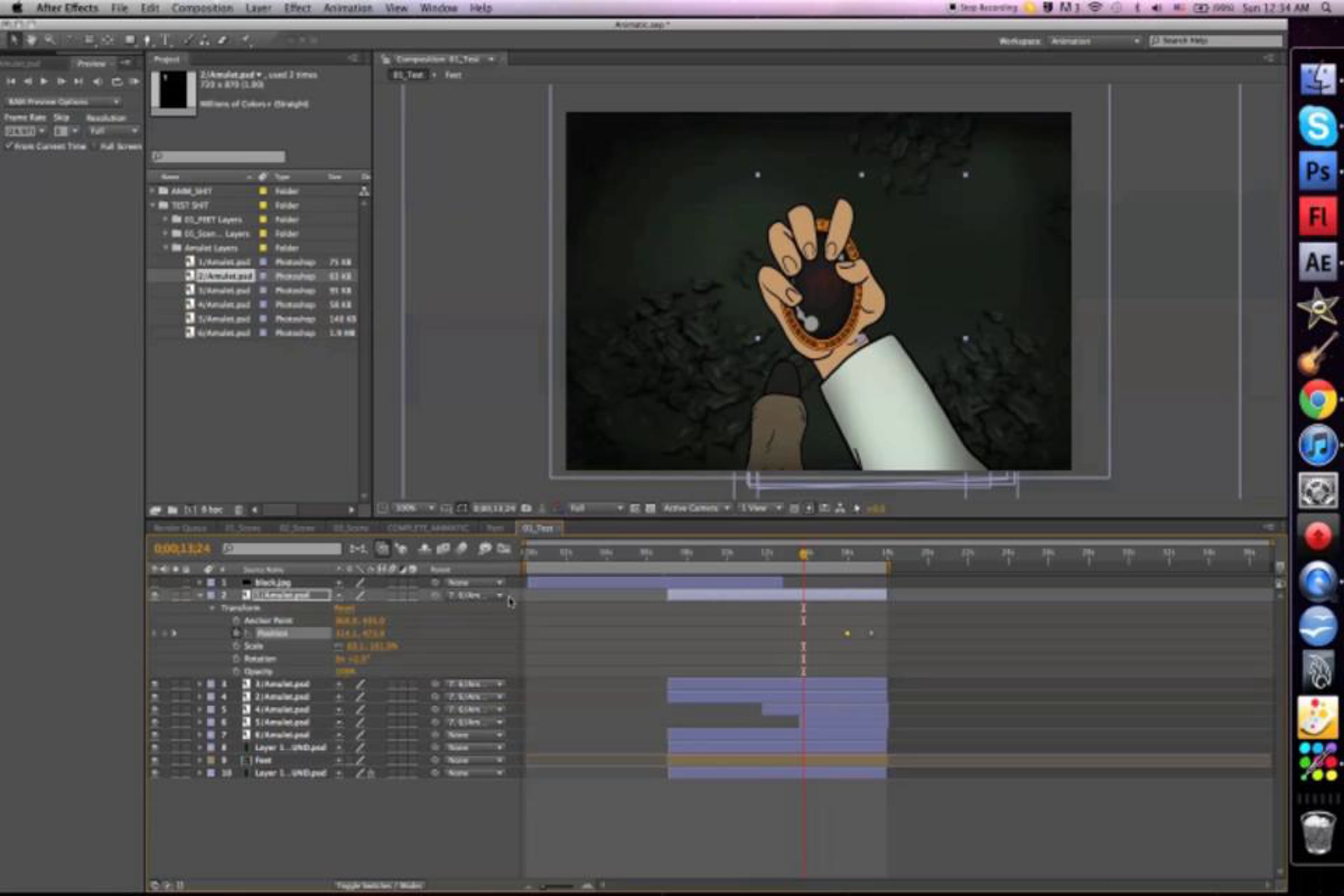Select the Hand tool
1344x896 pixels.
click(31, 39)
